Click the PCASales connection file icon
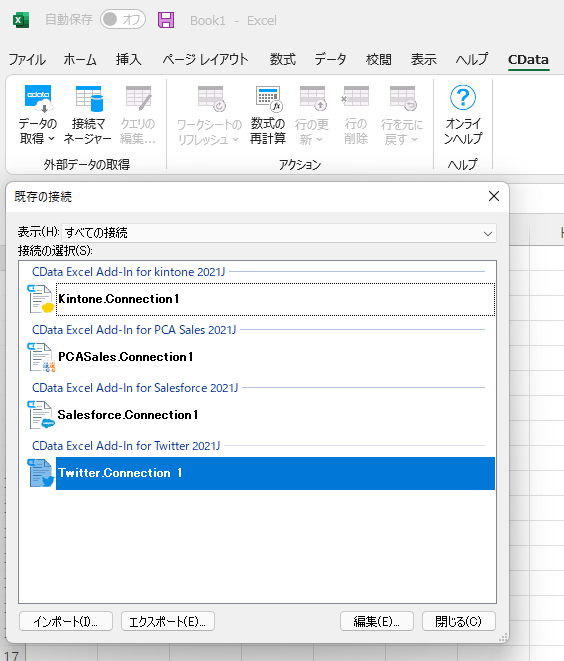This screenshot has height=661, width=564. pyautogui.click(x=41, y=357)
